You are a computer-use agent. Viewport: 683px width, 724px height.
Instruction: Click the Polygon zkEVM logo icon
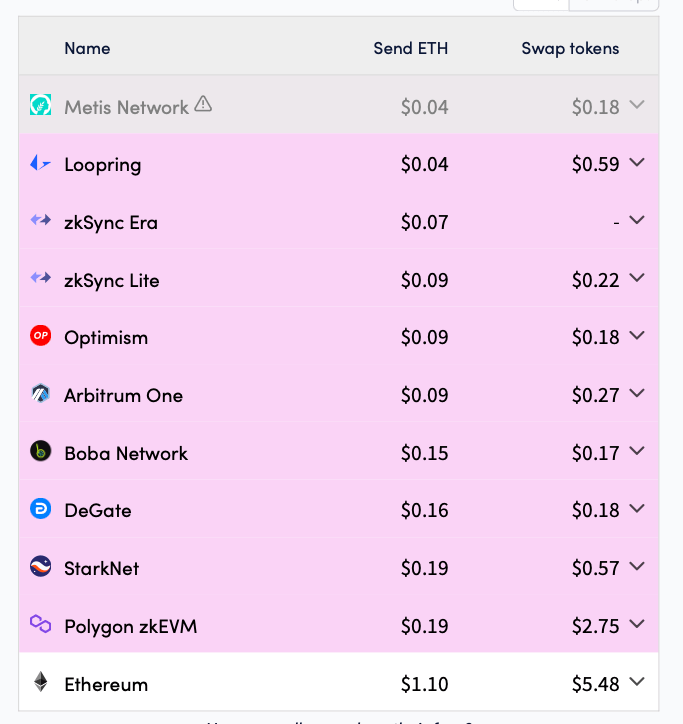(41, 624)
